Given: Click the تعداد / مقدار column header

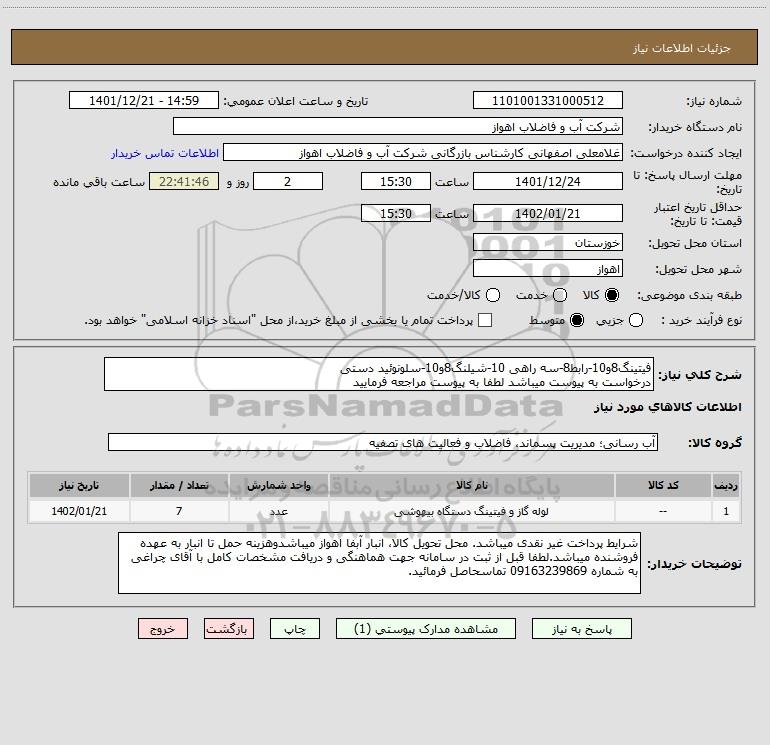Looking at the screenshot, I should coord(179,486).
